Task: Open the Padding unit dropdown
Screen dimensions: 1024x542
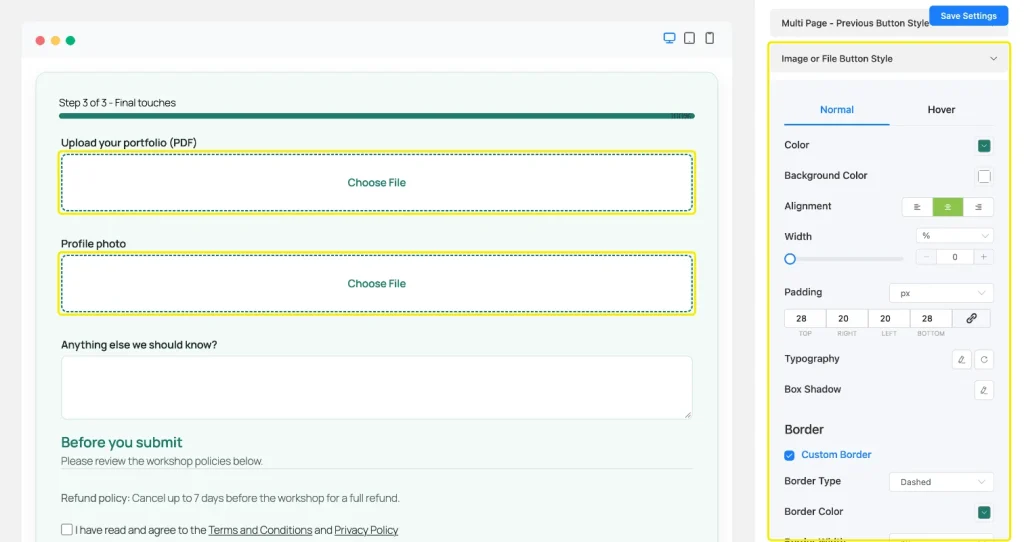Action: [941, 293]
